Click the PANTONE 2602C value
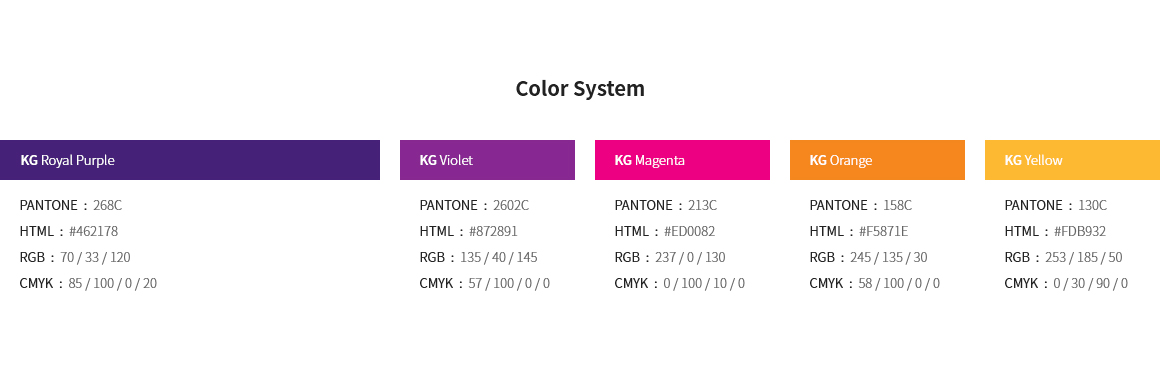This screenshot has height=371, width=1160. (511, 205)
